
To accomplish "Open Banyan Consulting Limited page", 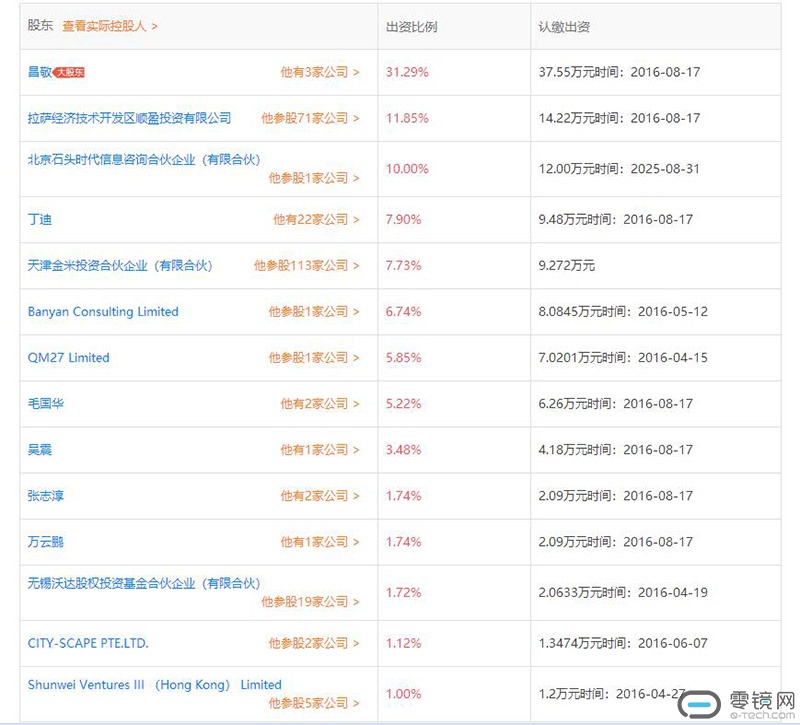I will (x=103, y=311).
